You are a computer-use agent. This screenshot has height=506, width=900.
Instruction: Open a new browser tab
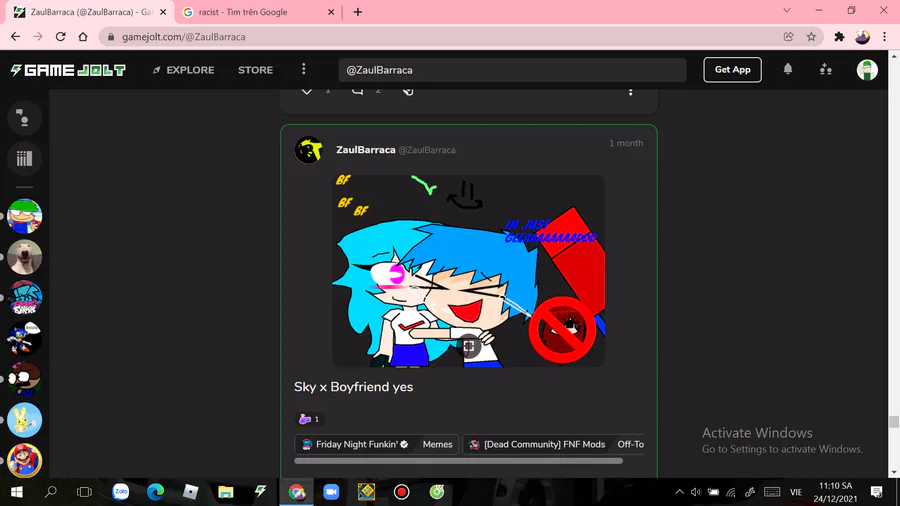click(x=358, y=12)
